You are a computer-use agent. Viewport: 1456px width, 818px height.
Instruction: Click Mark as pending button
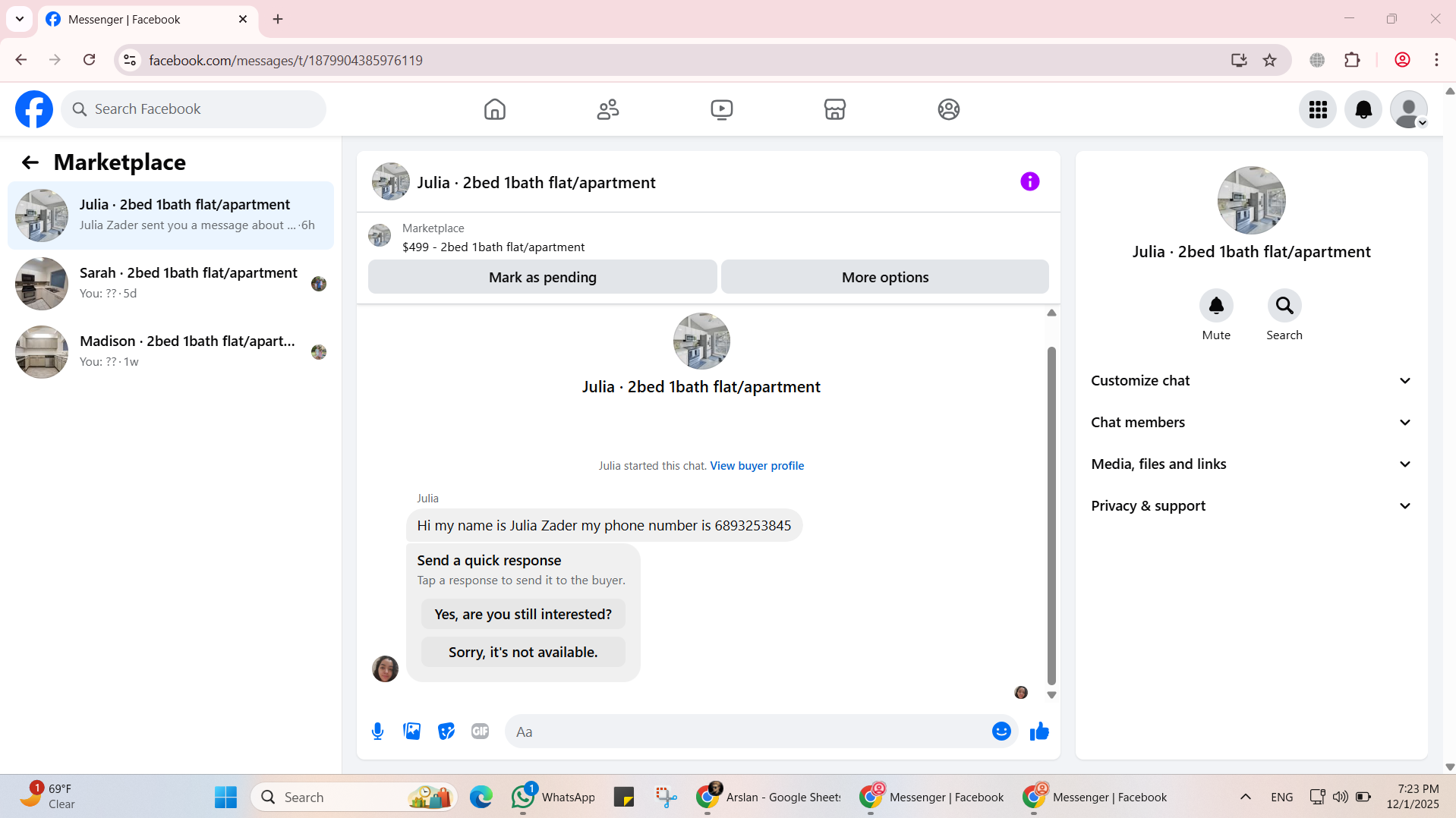(543, 277)
